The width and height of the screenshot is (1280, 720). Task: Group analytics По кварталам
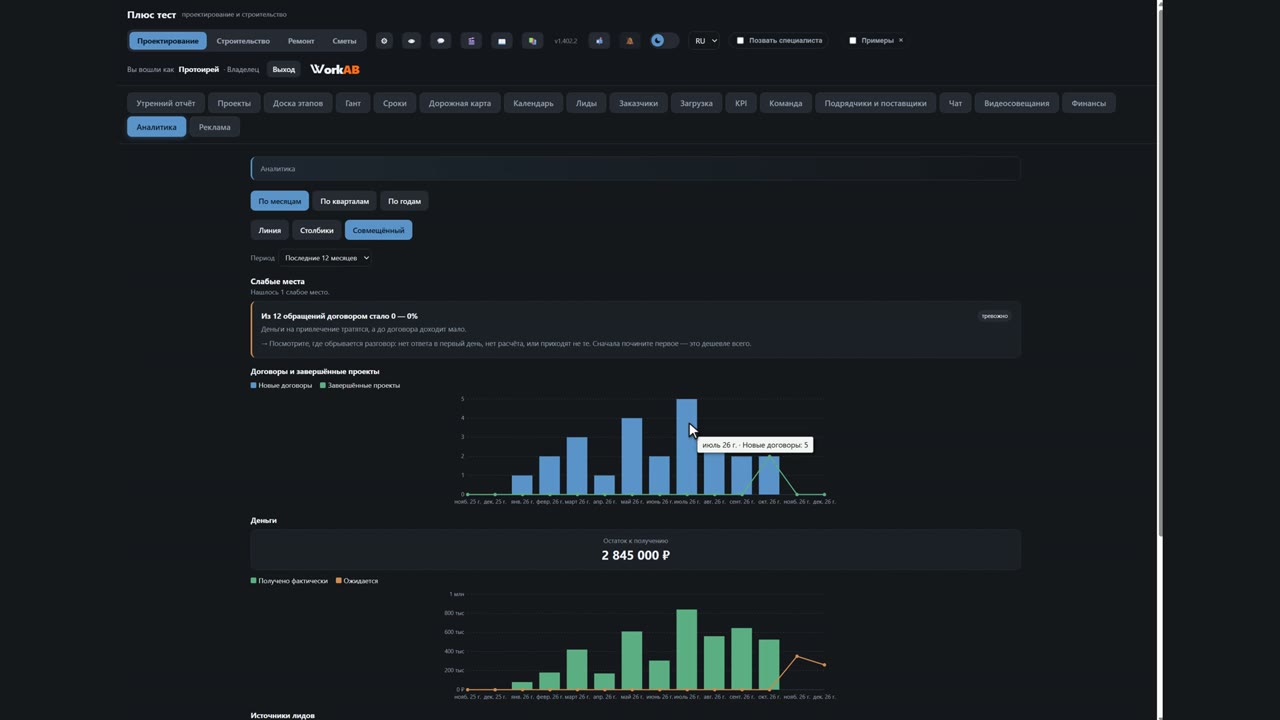344,201
